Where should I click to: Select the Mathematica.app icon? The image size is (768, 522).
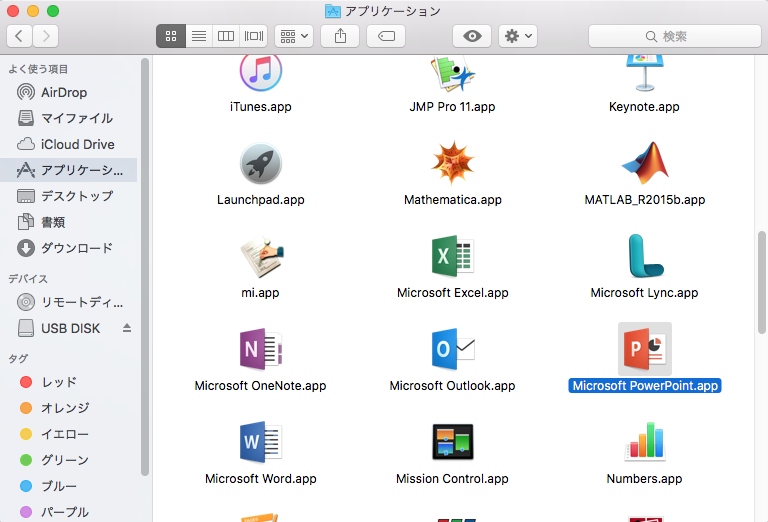coord(453,163)
